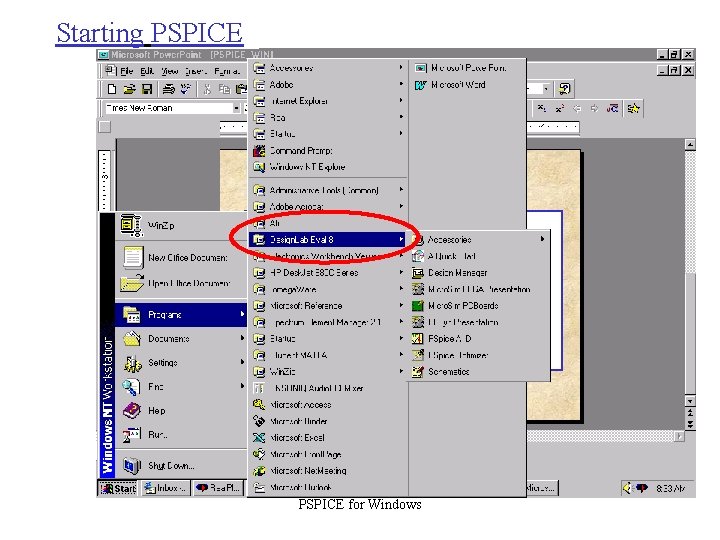Open the File menu in PowerPoint

click(x=126, y=71)
